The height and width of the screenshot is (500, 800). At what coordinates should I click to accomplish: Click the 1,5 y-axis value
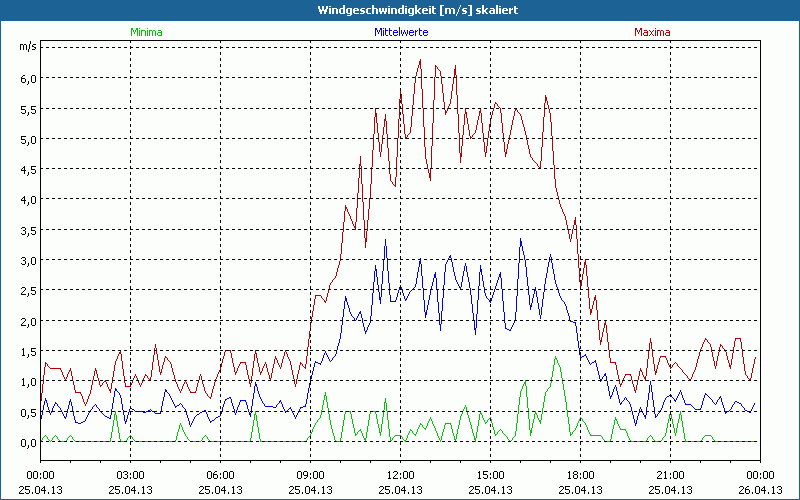pos(28,352)
